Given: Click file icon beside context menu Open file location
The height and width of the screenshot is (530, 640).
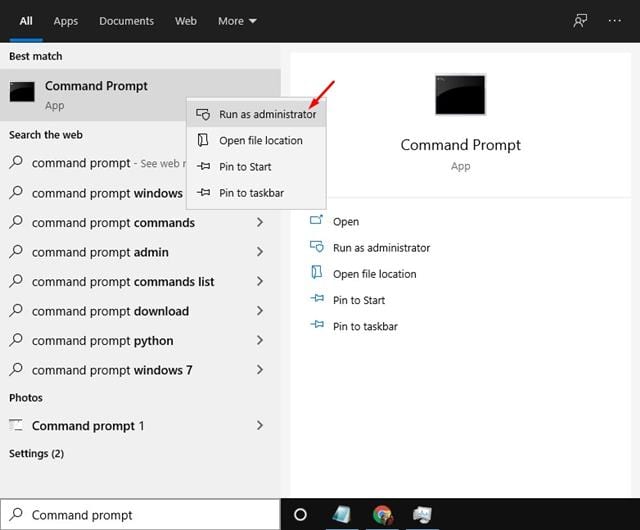Looking at the screenshot, I should (x=203, y=140).
